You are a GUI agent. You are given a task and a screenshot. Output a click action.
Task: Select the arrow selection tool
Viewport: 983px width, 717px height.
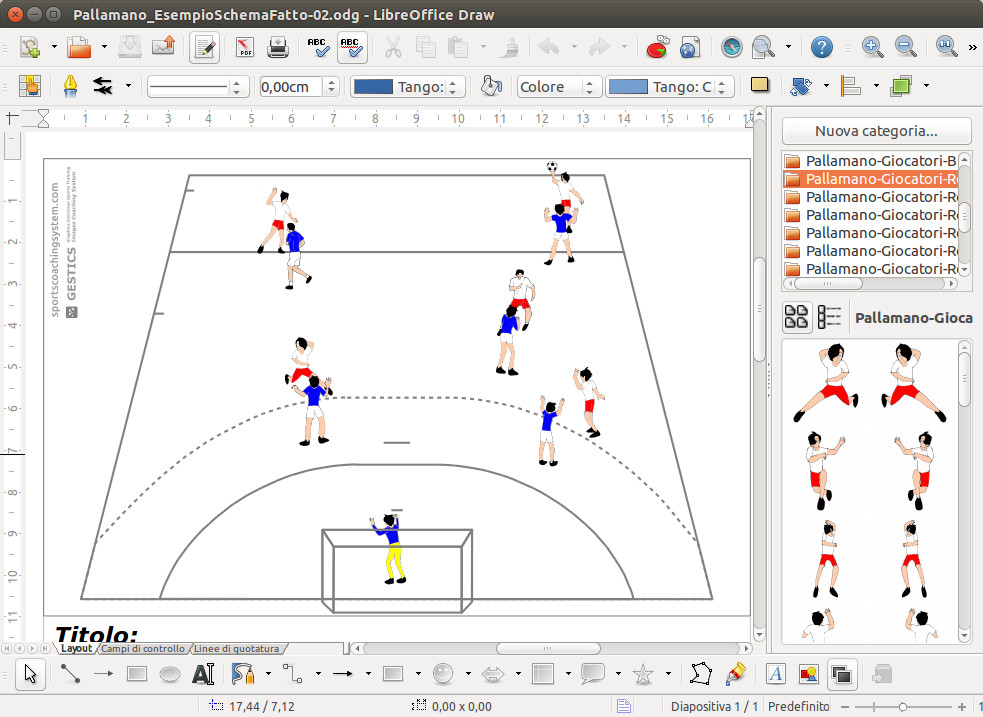click(x=32, y=674)
